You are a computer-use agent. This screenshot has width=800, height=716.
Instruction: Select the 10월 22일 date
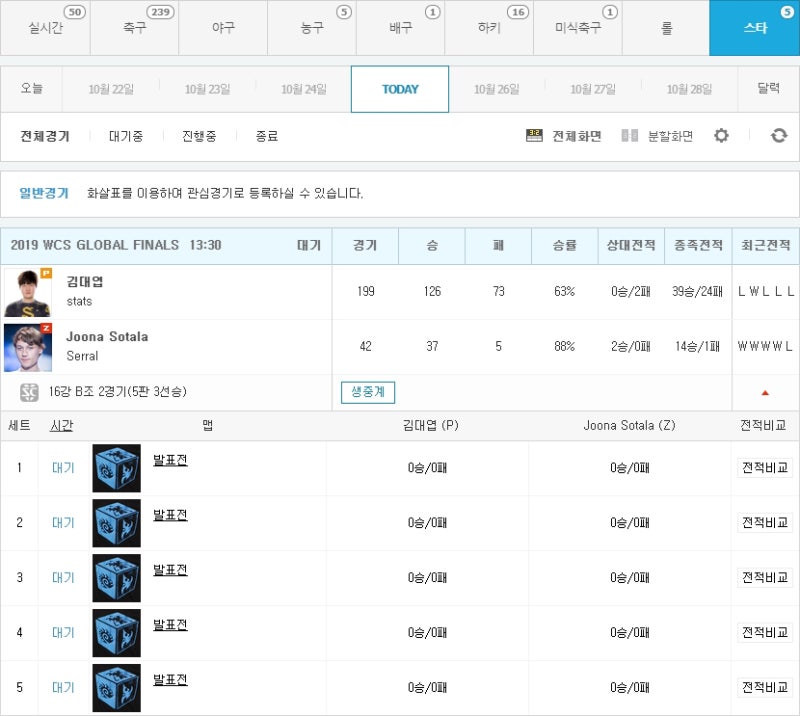coord(111,89)
